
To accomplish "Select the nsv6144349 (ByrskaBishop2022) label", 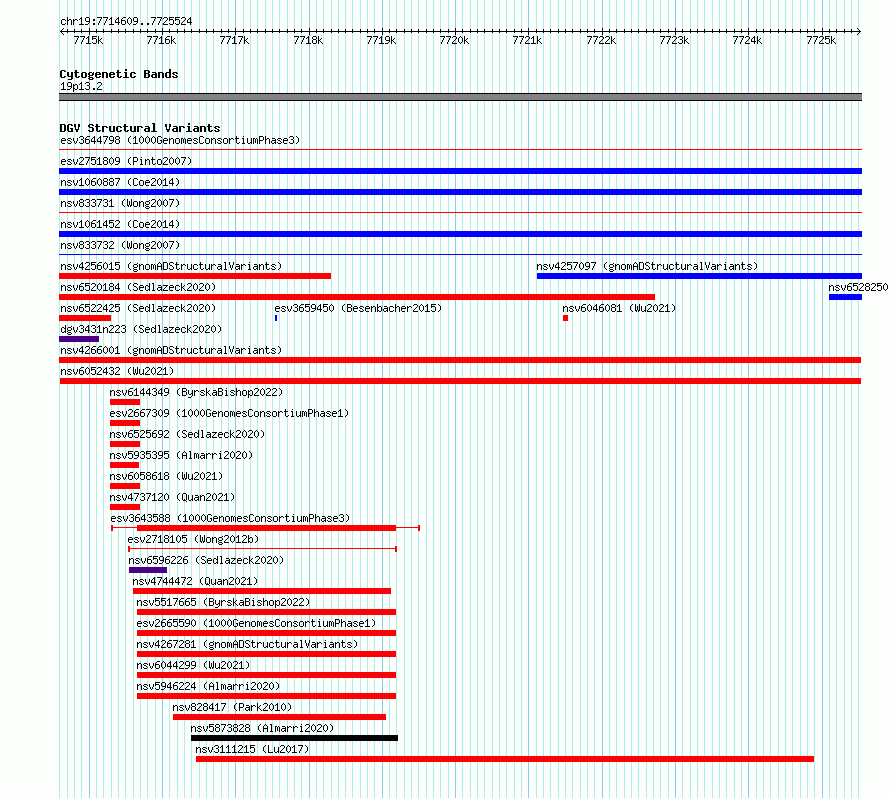I will point(196,392).
